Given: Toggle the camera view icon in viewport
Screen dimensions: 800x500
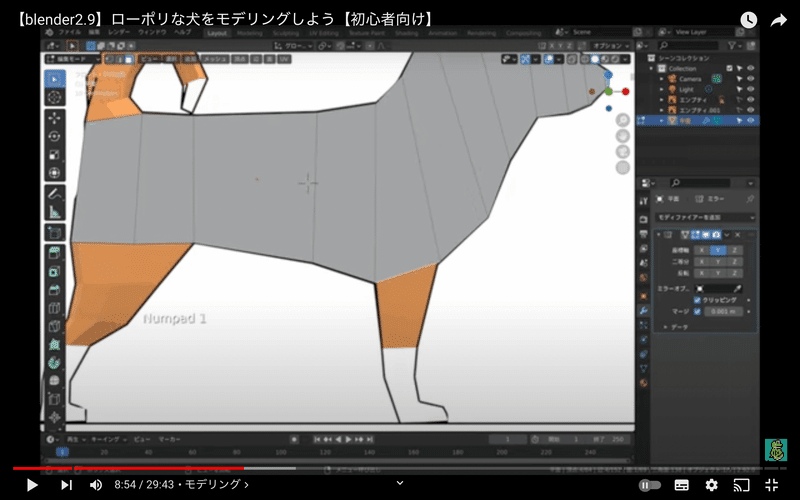Looking at the screenshot, I should (x=622, y=152).
